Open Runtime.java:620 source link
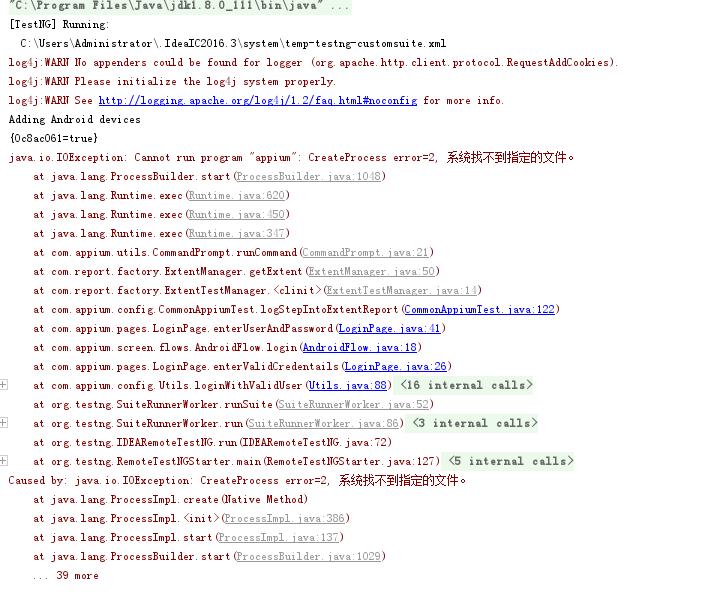 (x=237, y=195)
